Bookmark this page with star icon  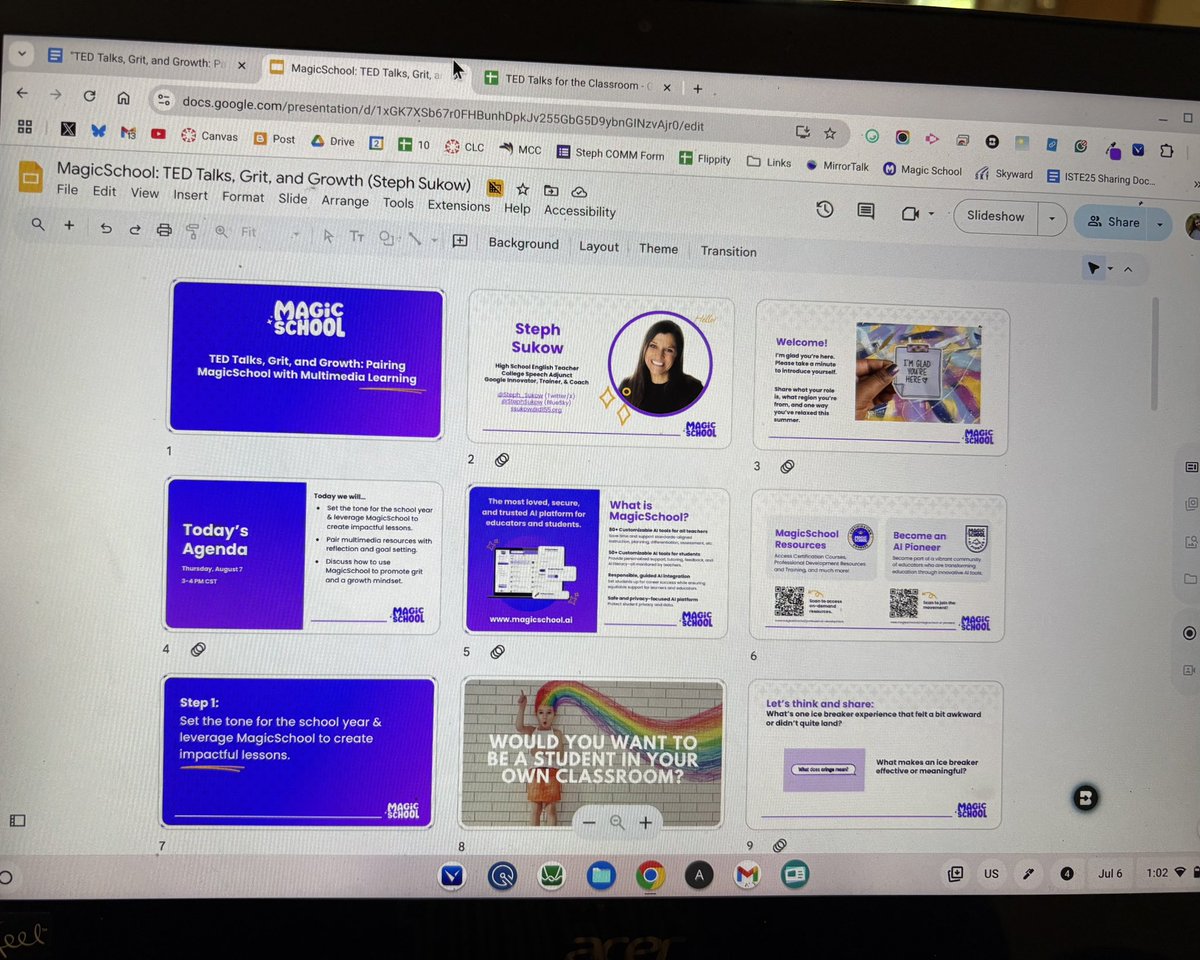point(829,132)
